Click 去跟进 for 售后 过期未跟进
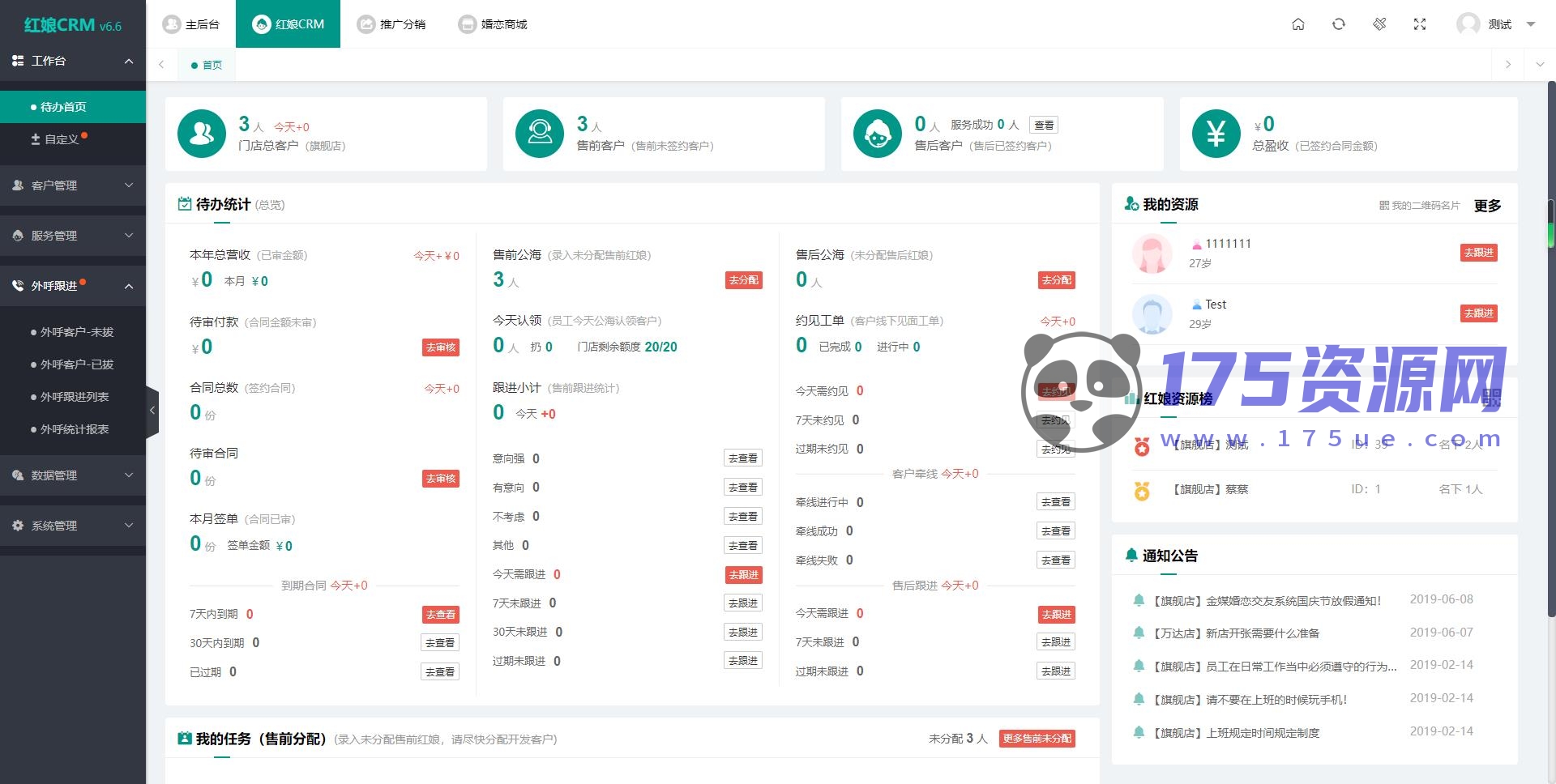The width and height of the screenshot is (1556, 784). tap(1056, 671)
